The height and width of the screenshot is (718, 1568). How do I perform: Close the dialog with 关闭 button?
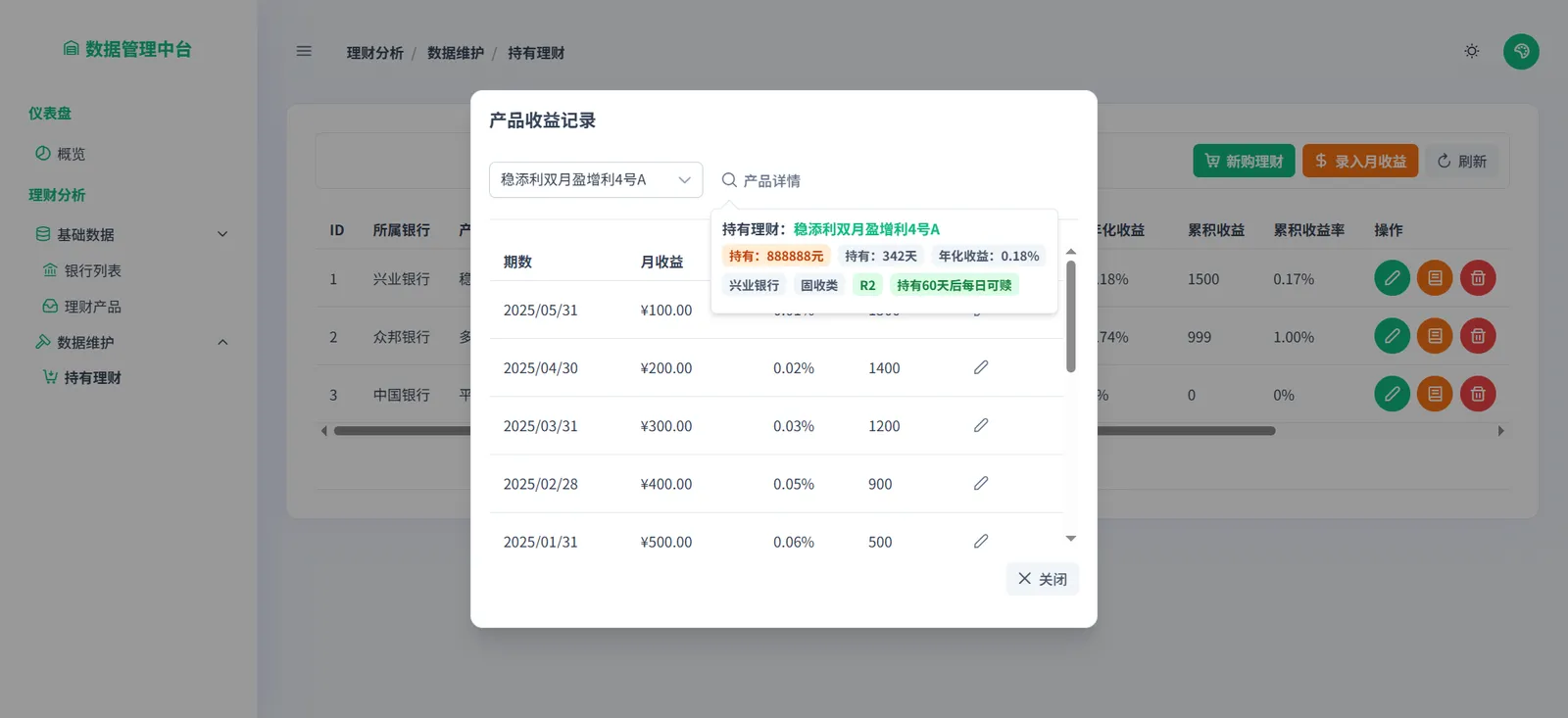tap(1043, 579)
